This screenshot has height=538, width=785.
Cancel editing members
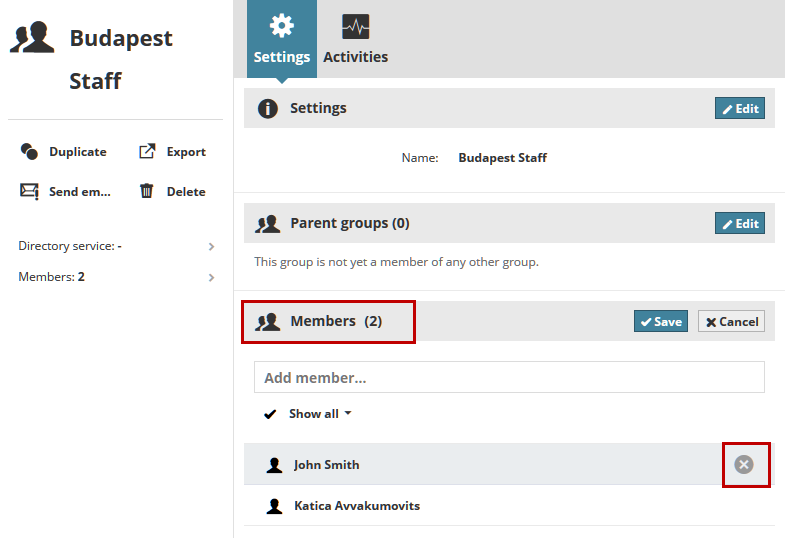point(731,321)
